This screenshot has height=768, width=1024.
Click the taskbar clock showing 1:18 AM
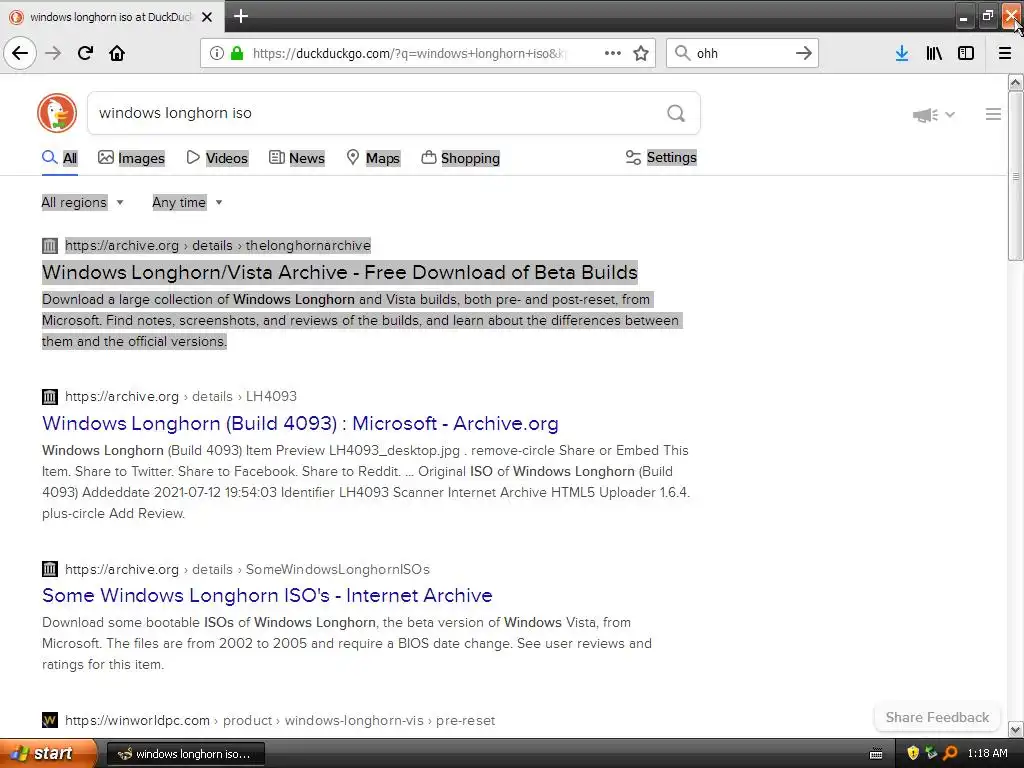tap(987, 753)
